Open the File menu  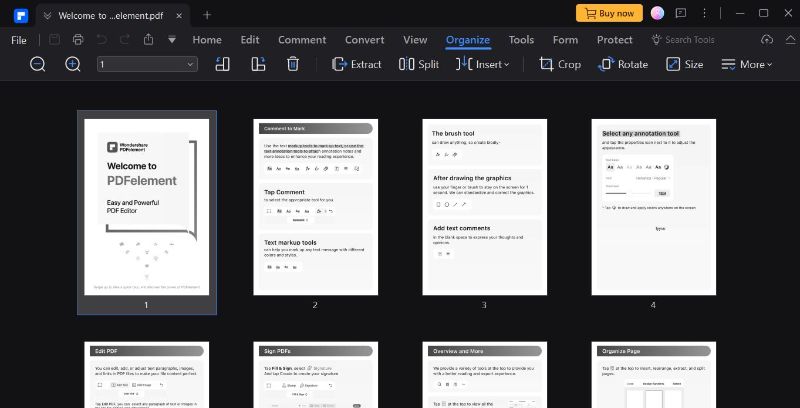coord(19,40)
